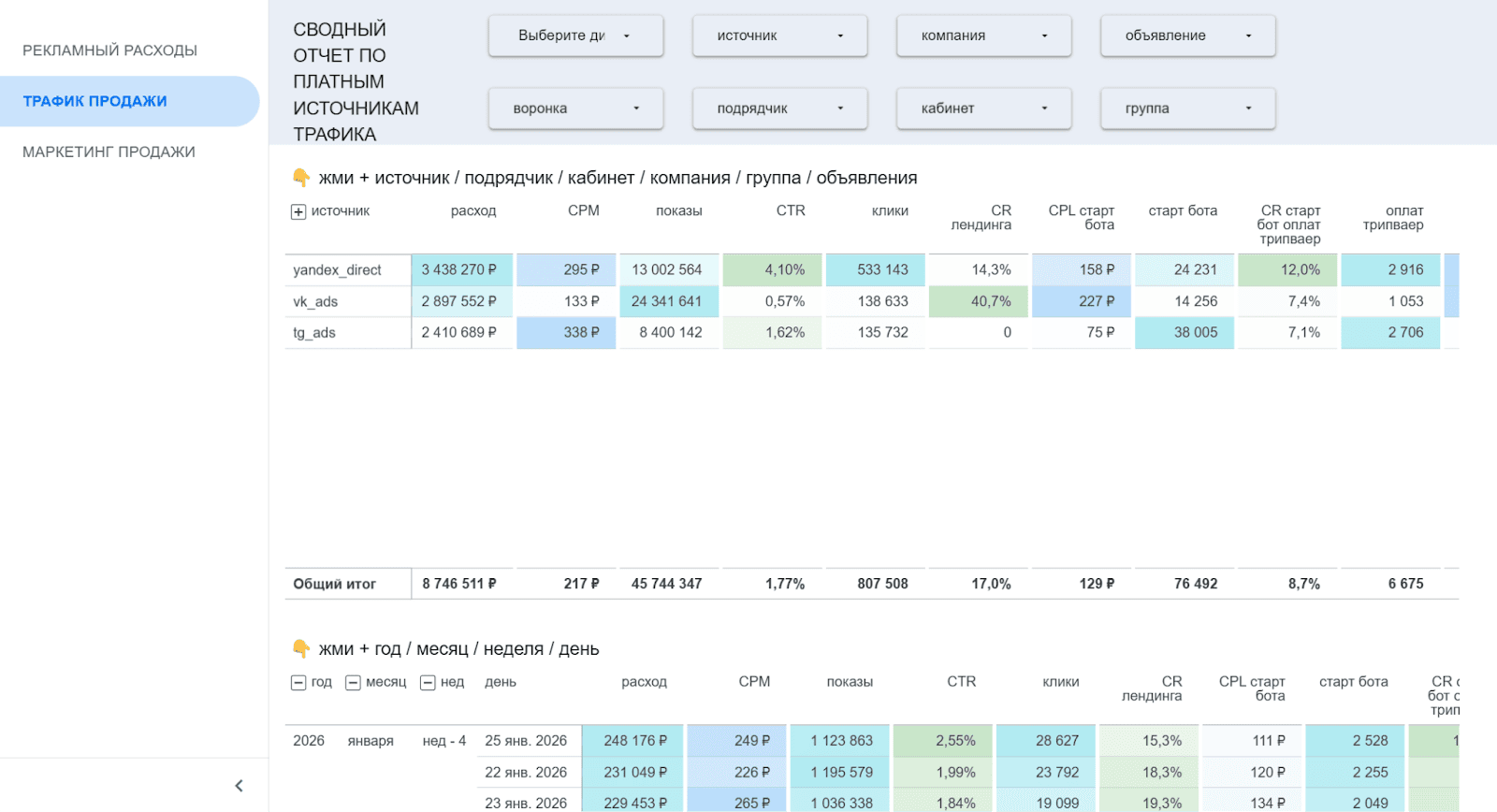Collapse the год level with the minus icon

point(298,683)
